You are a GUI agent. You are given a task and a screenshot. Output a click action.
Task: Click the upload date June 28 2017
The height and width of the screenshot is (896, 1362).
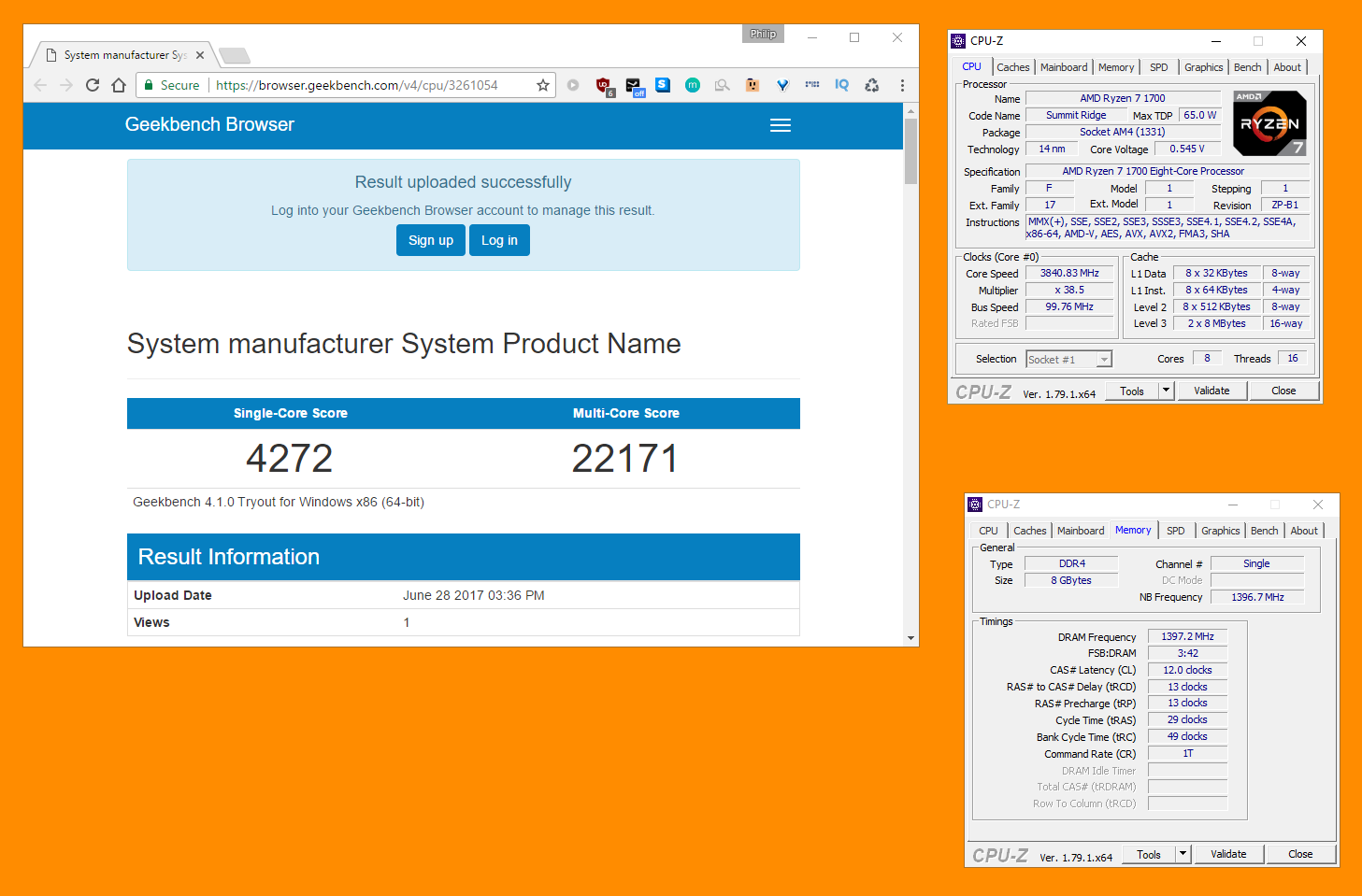(x=474, y=595)
